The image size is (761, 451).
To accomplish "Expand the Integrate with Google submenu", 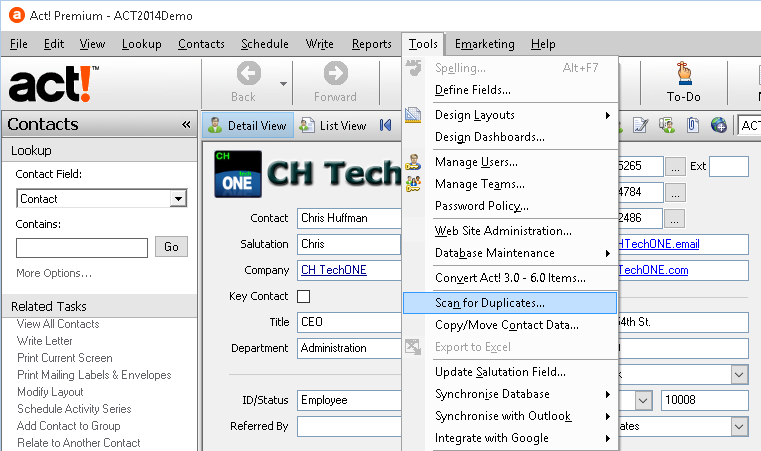I will pos(608,438).
